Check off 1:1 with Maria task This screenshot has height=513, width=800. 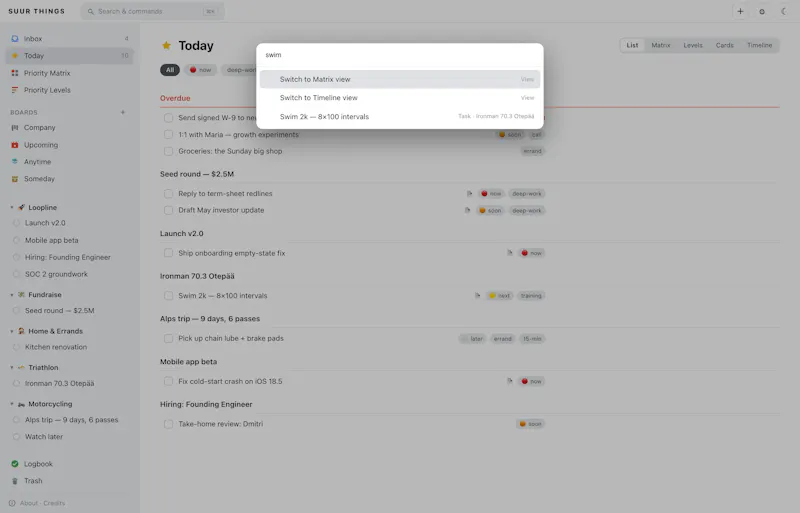[x=168, y=135]
